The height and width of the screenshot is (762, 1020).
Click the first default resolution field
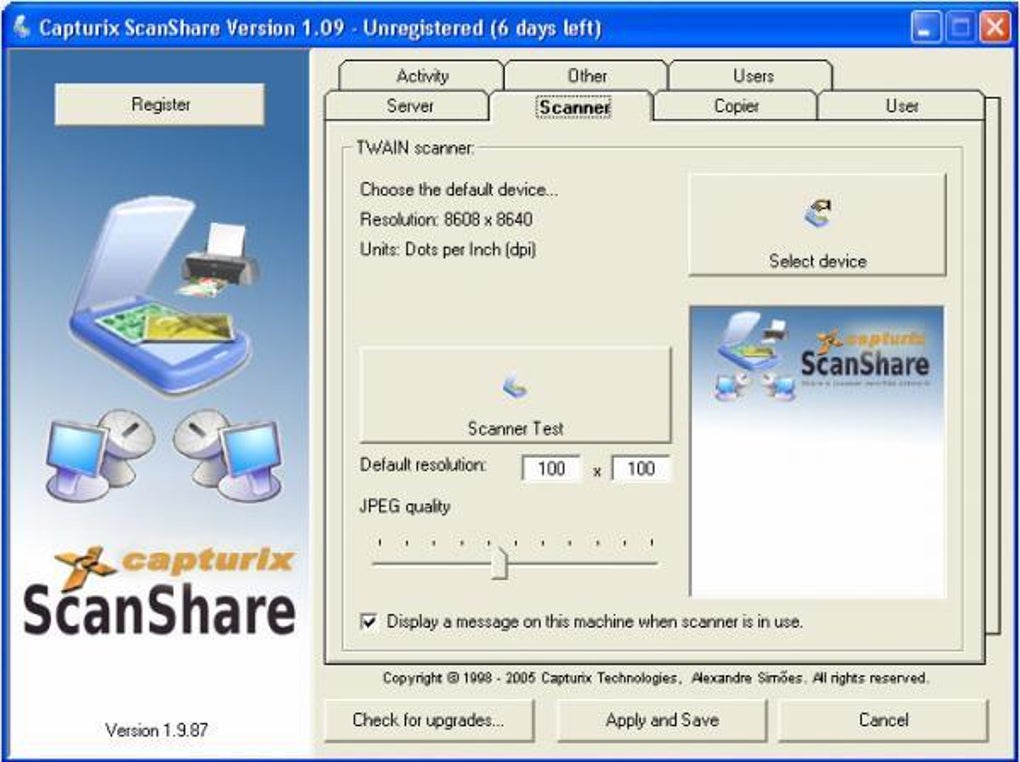[551, 469]
